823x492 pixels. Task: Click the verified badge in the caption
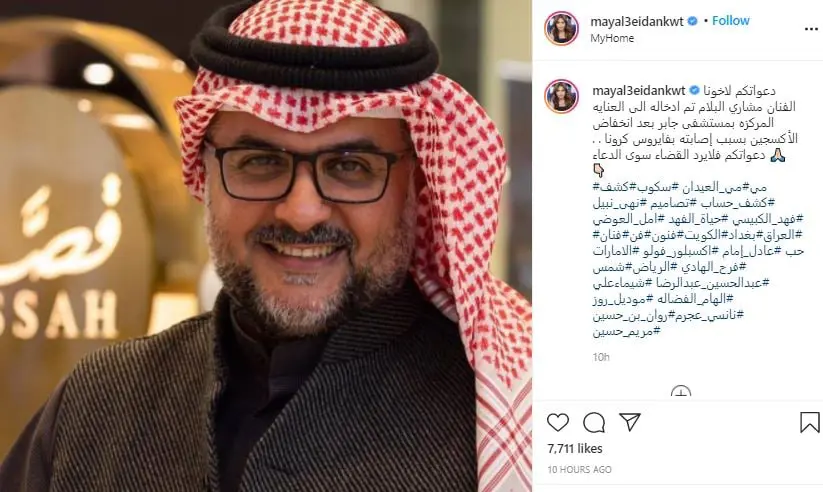(694, 90)
